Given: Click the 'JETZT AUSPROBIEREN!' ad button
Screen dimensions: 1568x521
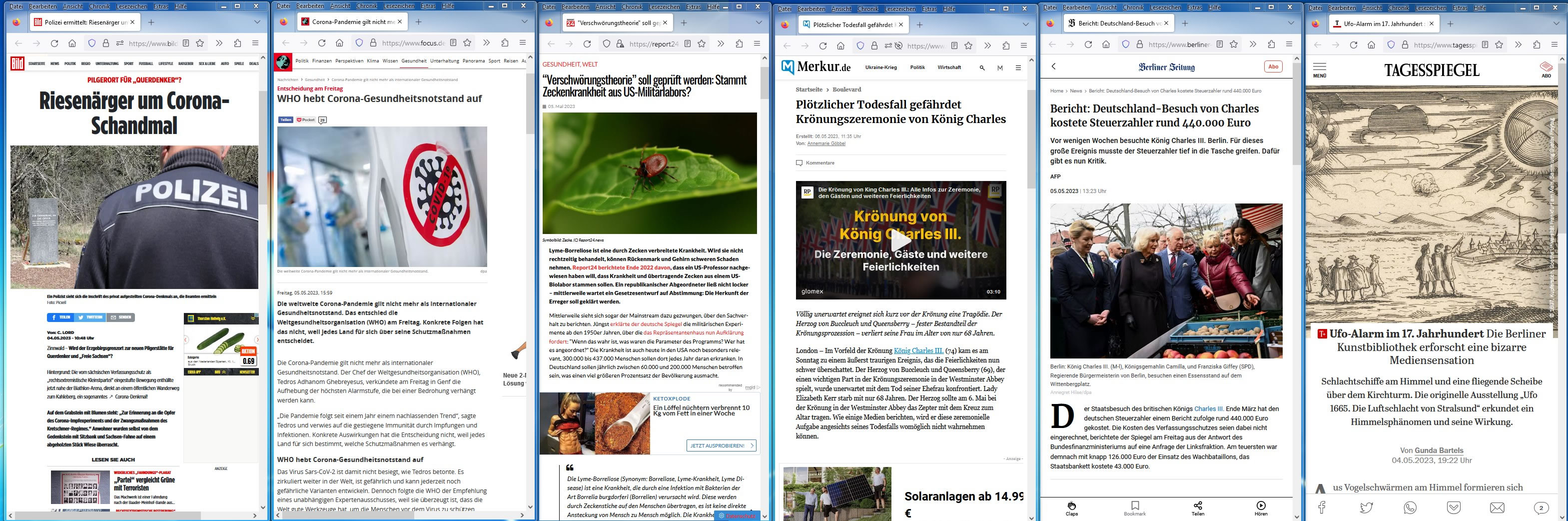Looking at the screenshot, I should click(x=722, y=445).
